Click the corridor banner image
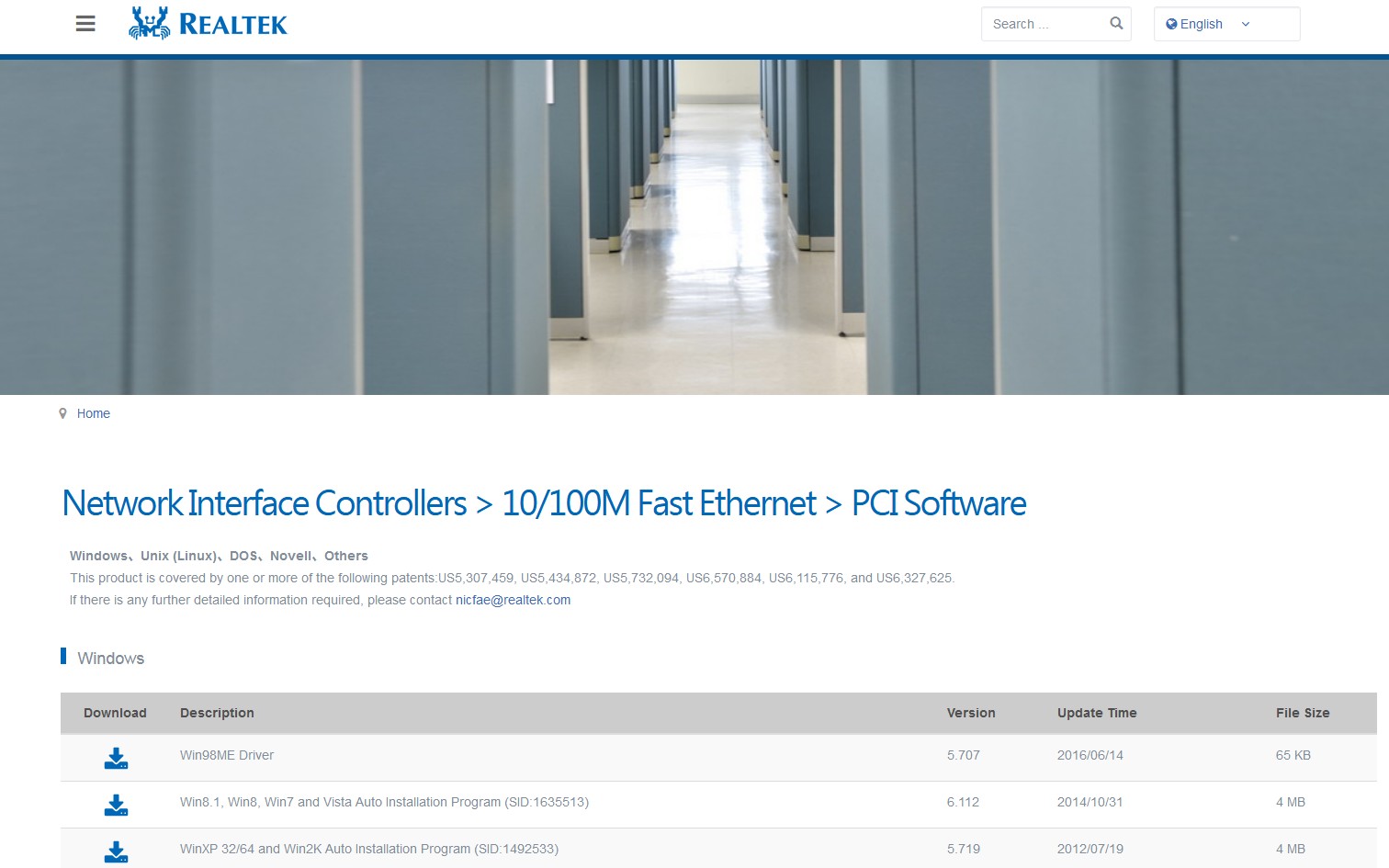The height and width of the screenshot is (868, 1389). pos(694,227)
